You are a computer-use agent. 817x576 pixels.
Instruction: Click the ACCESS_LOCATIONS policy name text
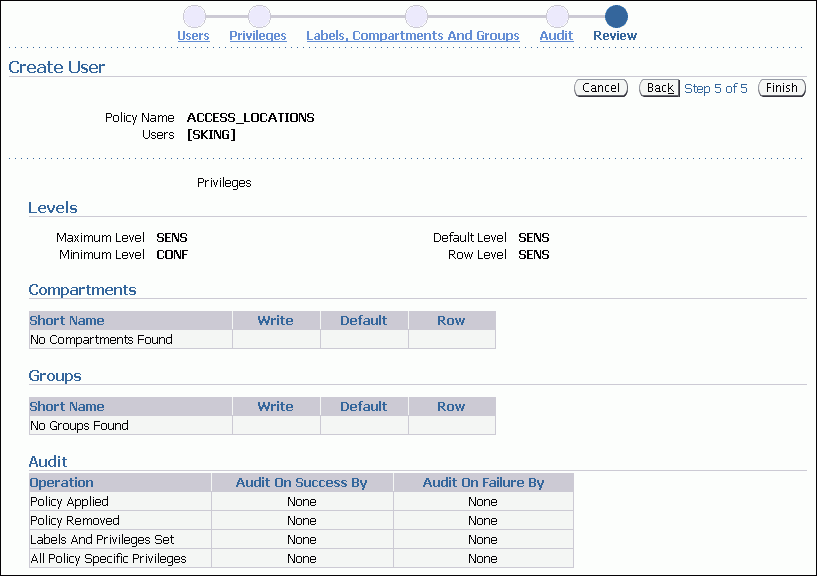coord(250,118)
